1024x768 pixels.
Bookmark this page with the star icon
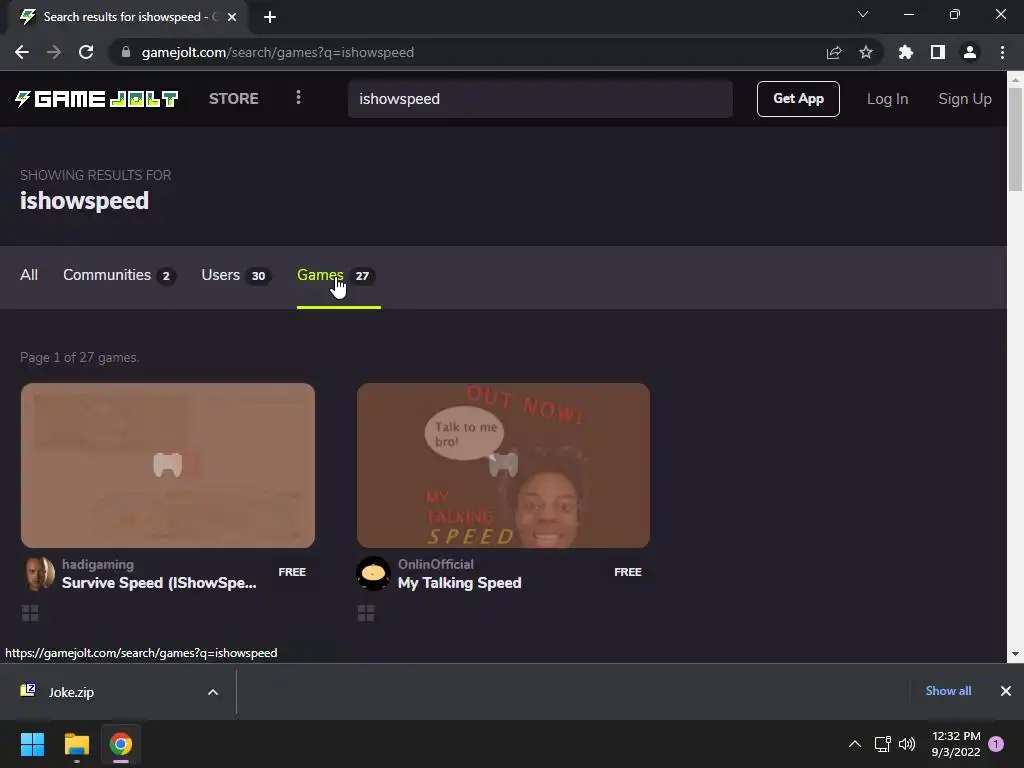click(866, 52)
